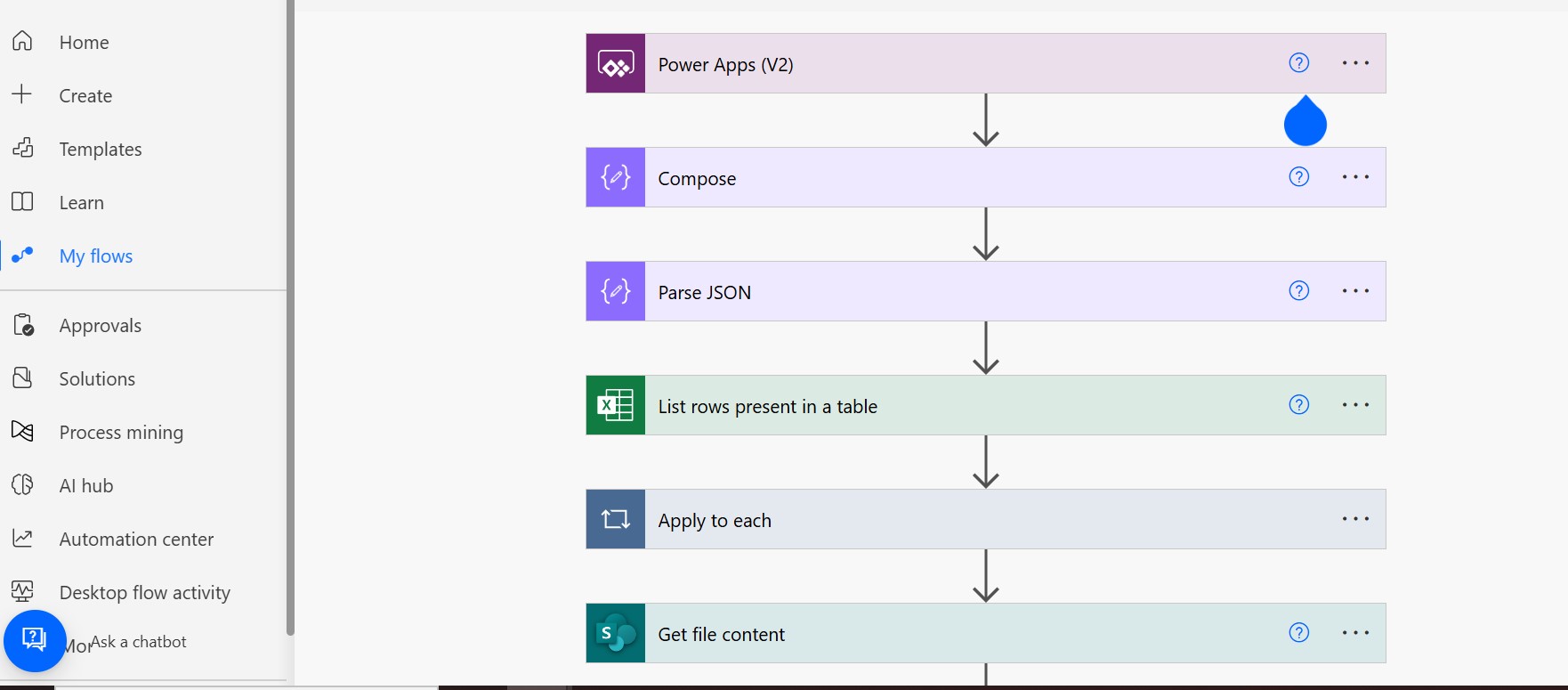Open ellipsis menu on List rows present in a table
Viewport: 1568px width, 690px height.
click(1355, 404)
